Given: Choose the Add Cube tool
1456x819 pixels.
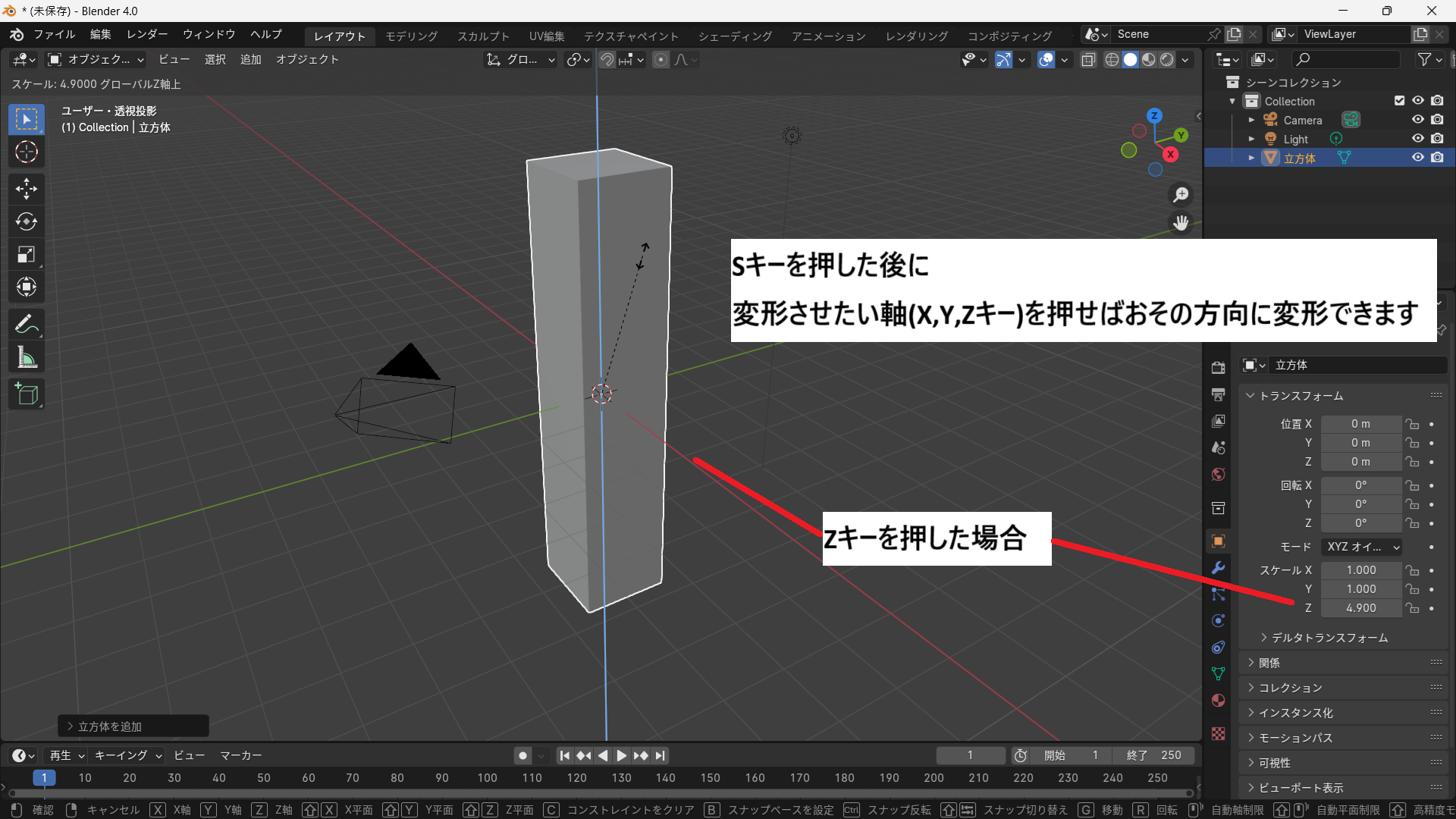Looking at the screenshot, I should (27, 394).
